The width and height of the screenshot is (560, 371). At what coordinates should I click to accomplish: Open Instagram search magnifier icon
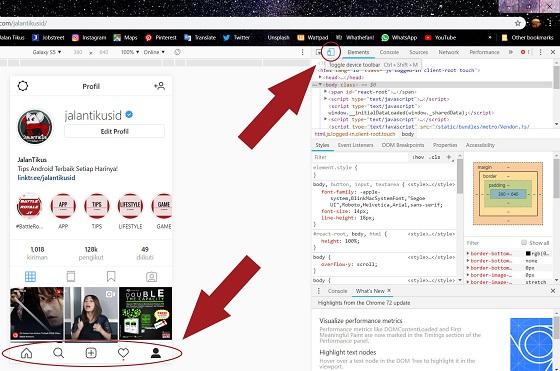click(58, 353)
